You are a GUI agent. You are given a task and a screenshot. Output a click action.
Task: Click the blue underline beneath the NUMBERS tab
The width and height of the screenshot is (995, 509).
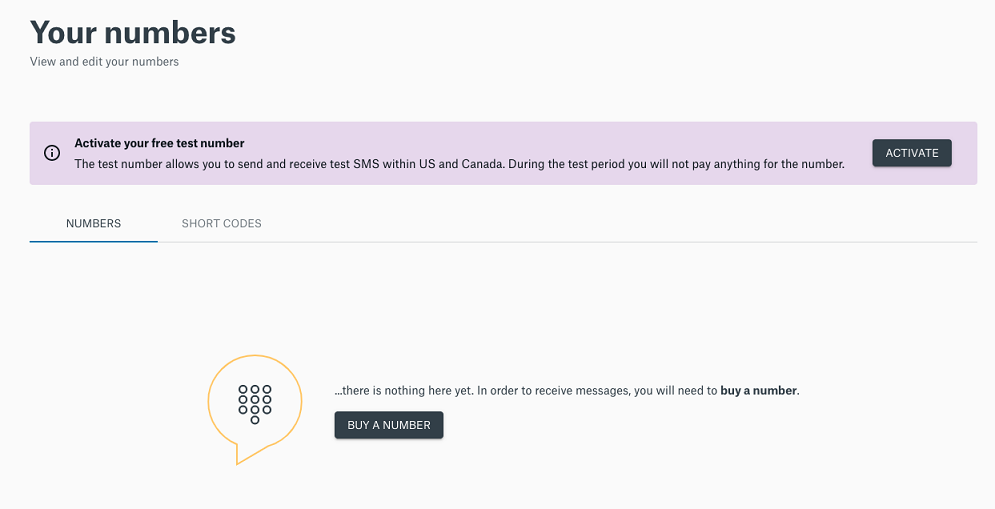(x=93, y=241)
